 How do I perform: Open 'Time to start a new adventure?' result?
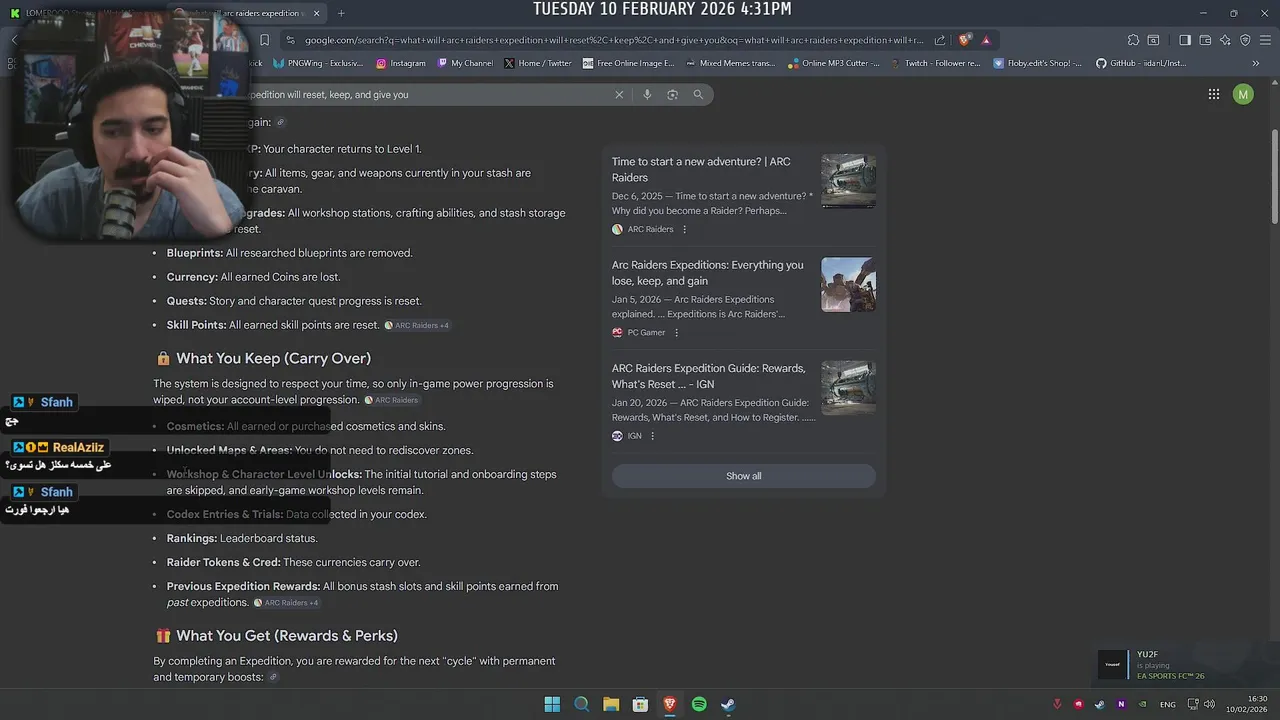click(701, 169)
